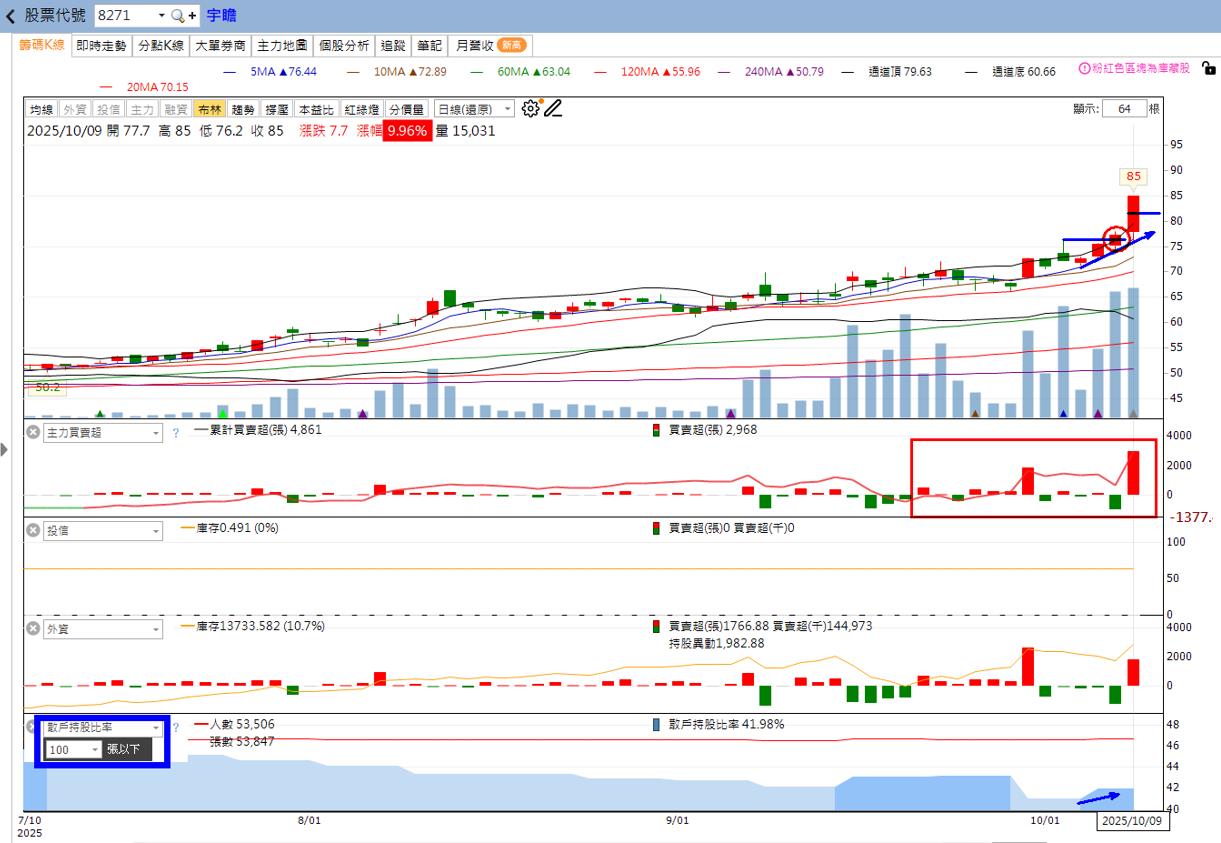Open help for 主力買賣超 indicator
This screenshot has height=843, width=1221.
(x=176, y=433)
